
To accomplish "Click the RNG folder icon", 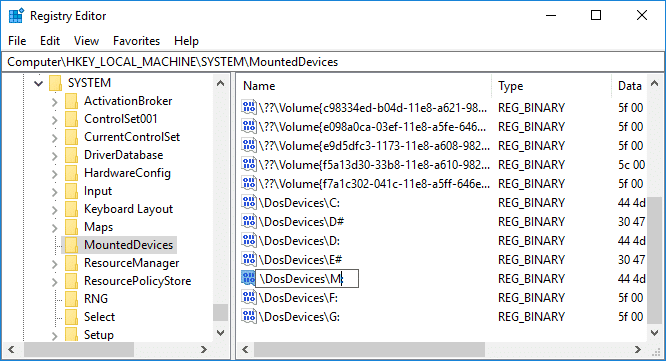I will tap(71, 299).
